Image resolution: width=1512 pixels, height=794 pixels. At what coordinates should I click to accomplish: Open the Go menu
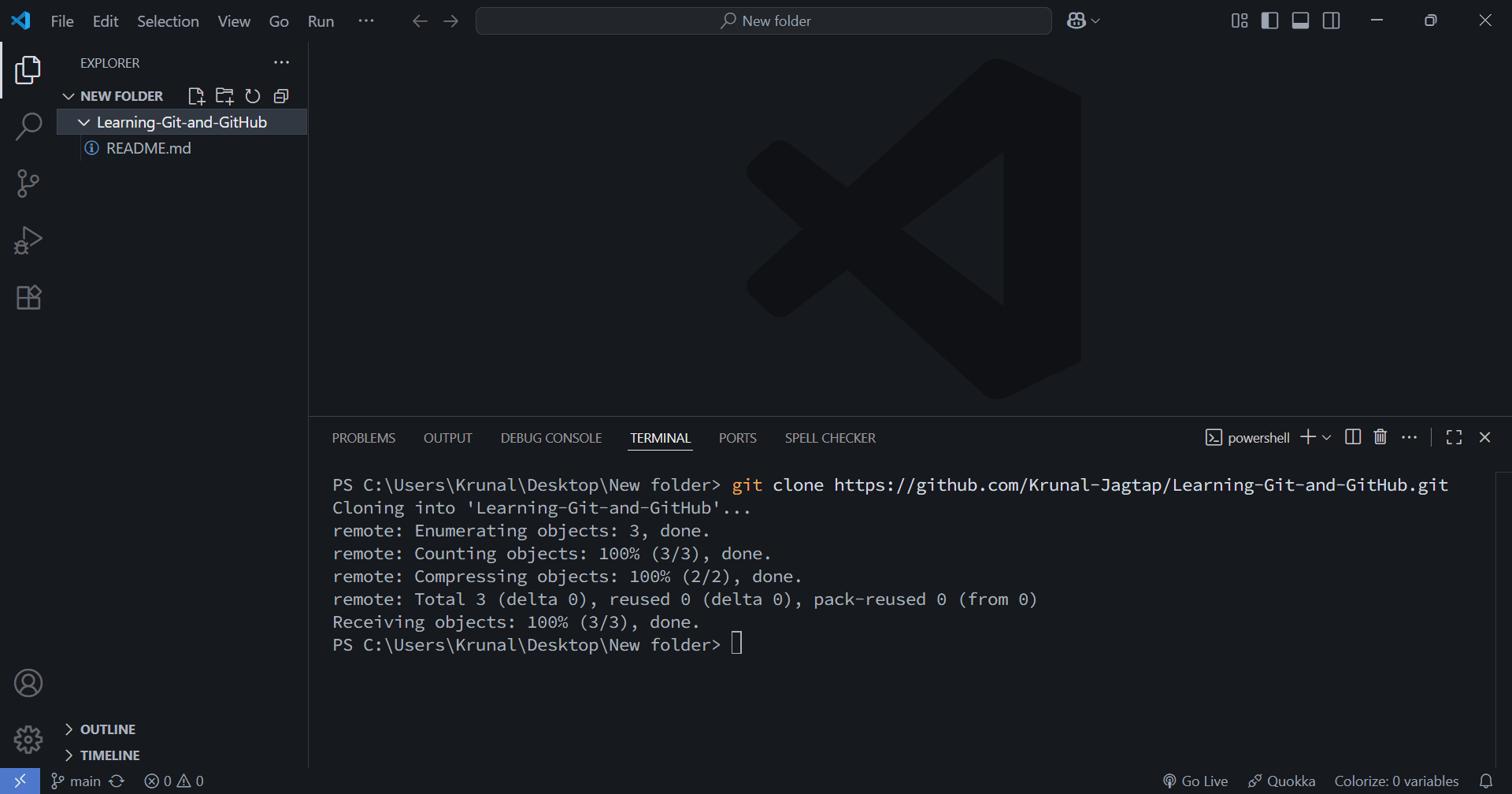[x=279, y=21]
